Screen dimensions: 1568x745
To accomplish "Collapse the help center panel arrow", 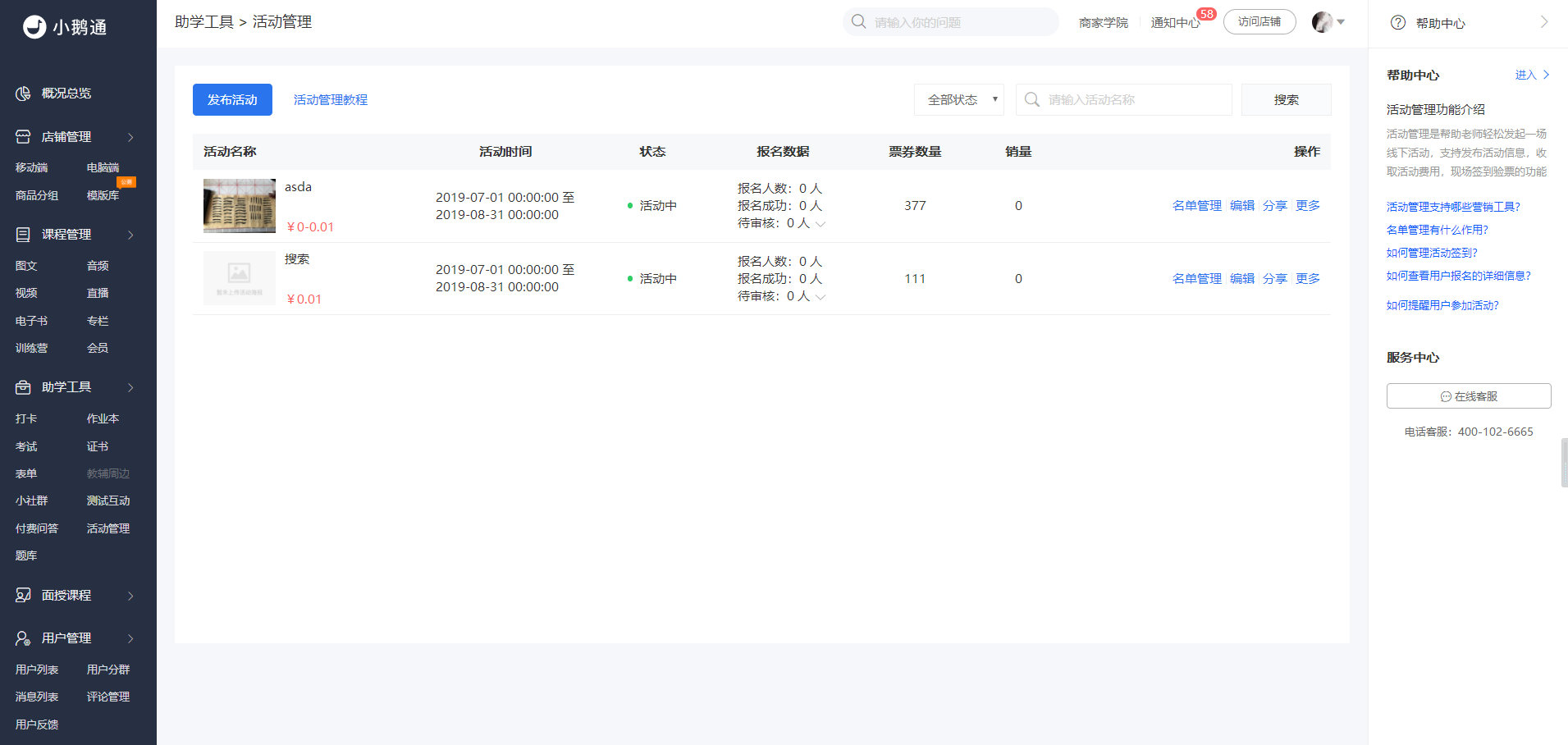I will [x=1543, y=22].
